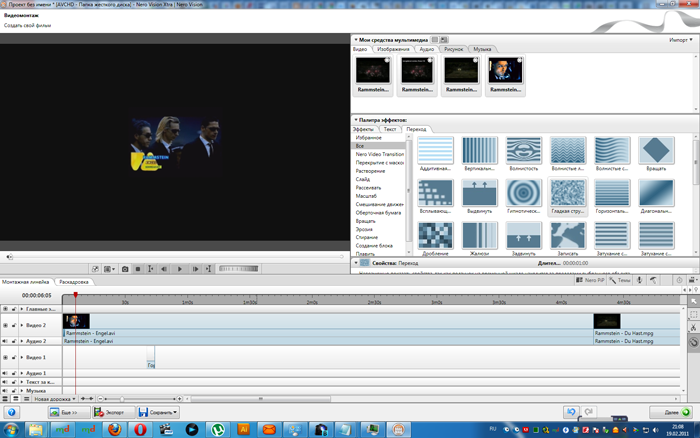
Task: Adjust the timeline zoom slider handle
Action: pos(122,399)
